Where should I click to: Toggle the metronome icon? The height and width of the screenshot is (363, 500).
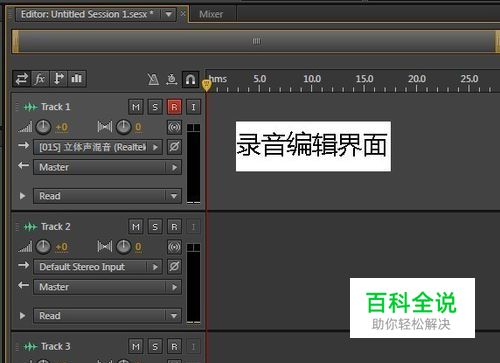(x=153, y=79)
